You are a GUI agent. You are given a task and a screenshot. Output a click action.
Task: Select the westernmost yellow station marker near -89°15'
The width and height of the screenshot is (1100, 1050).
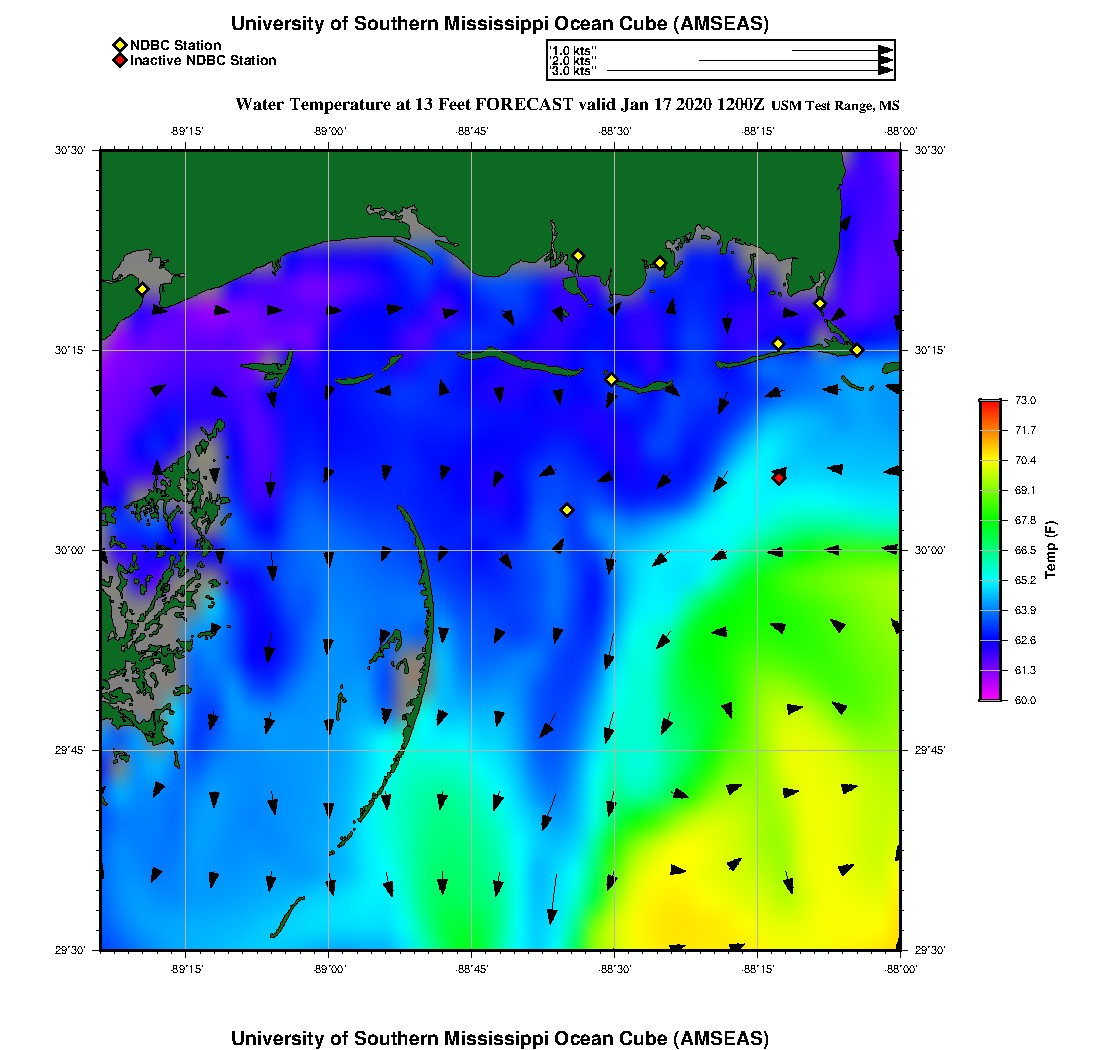142,289
